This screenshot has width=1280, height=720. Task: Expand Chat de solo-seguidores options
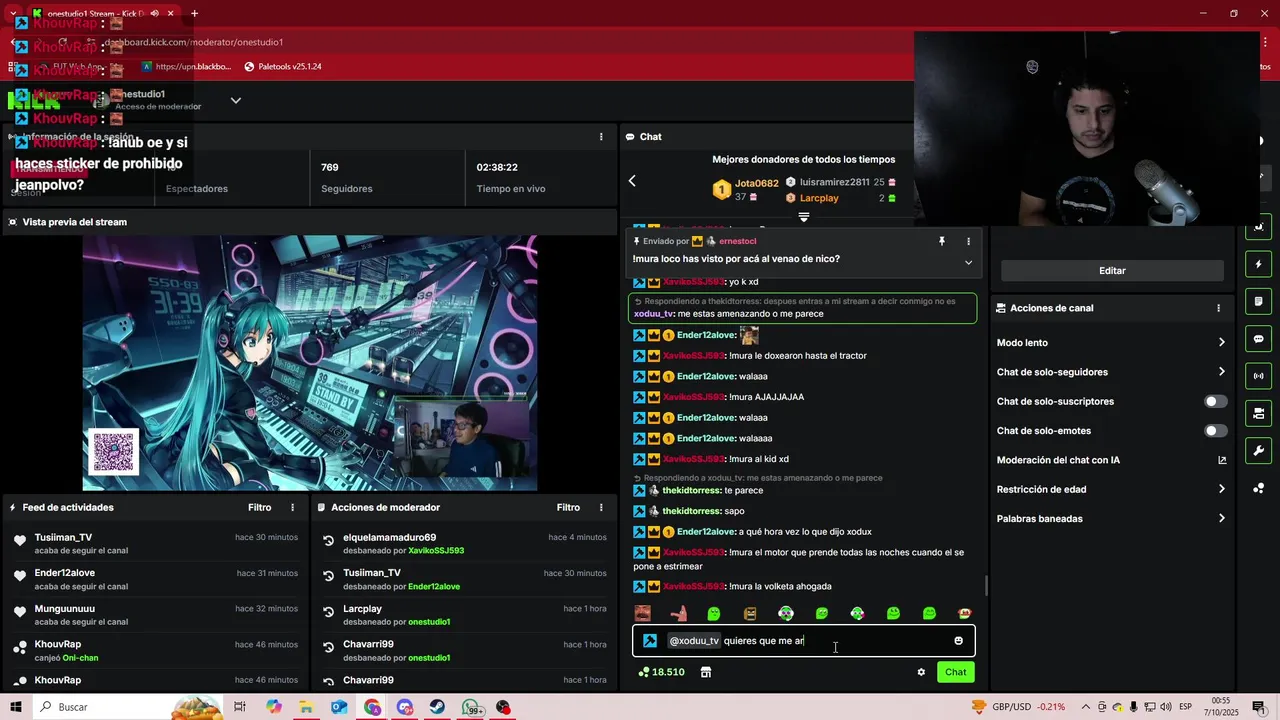pos(1111,372)
